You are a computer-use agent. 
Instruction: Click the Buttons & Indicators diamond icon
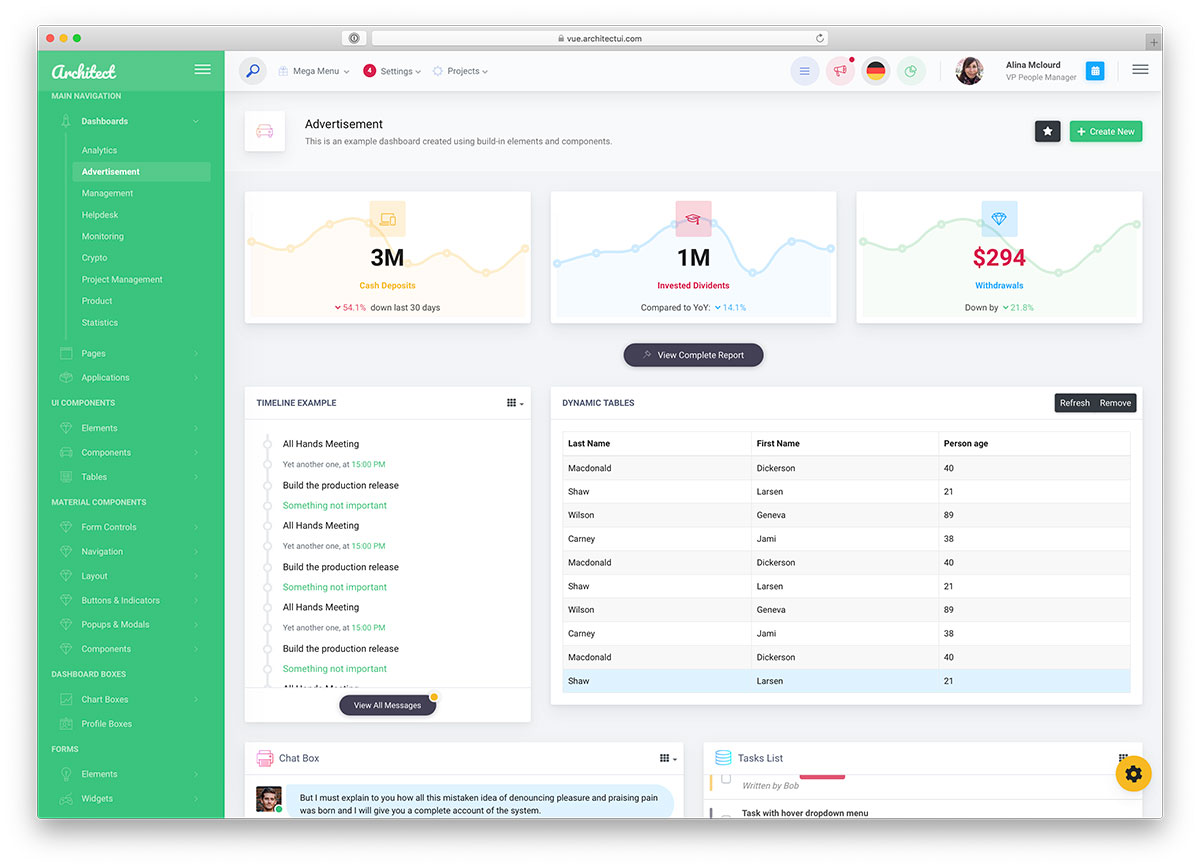click(66, 600)
